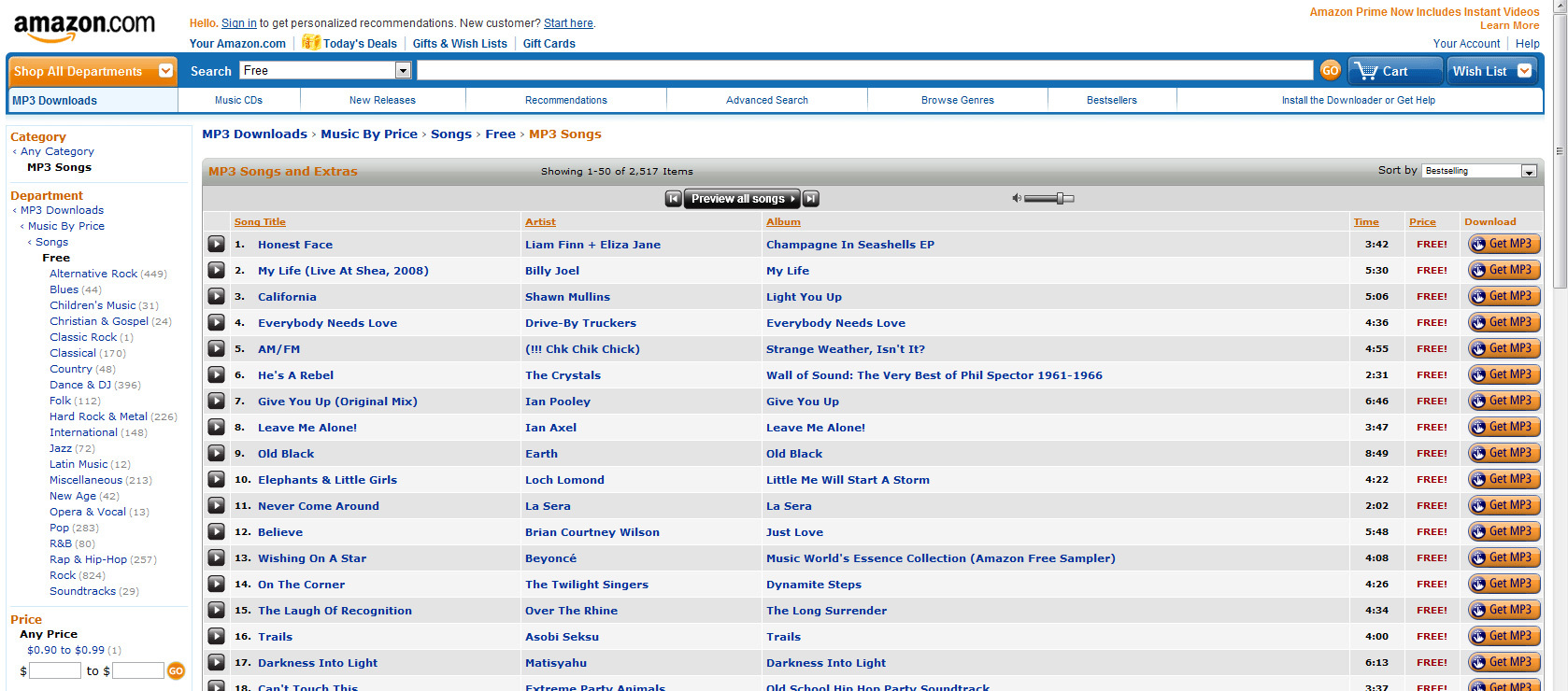
Task: Open the New Releases tab
Action: (x=382, y=100)
